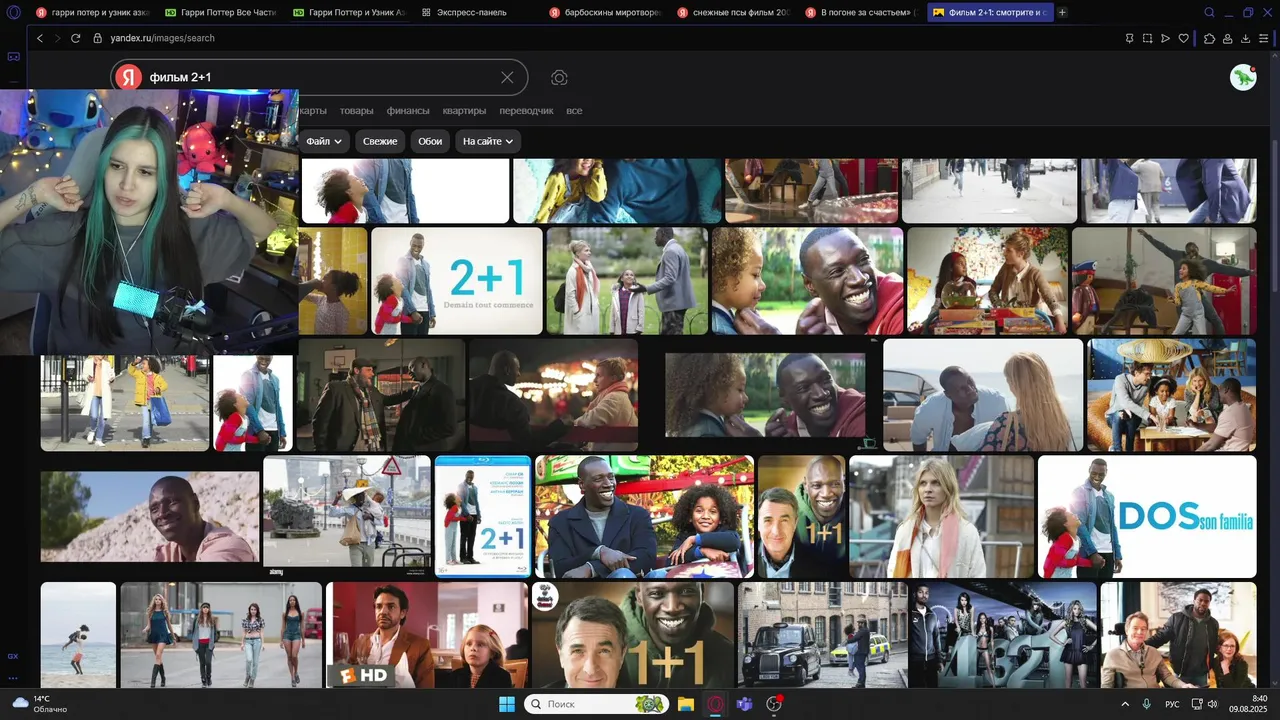
Task: Expand the На сайте filter dropdown
Action: tap(488, 141)
